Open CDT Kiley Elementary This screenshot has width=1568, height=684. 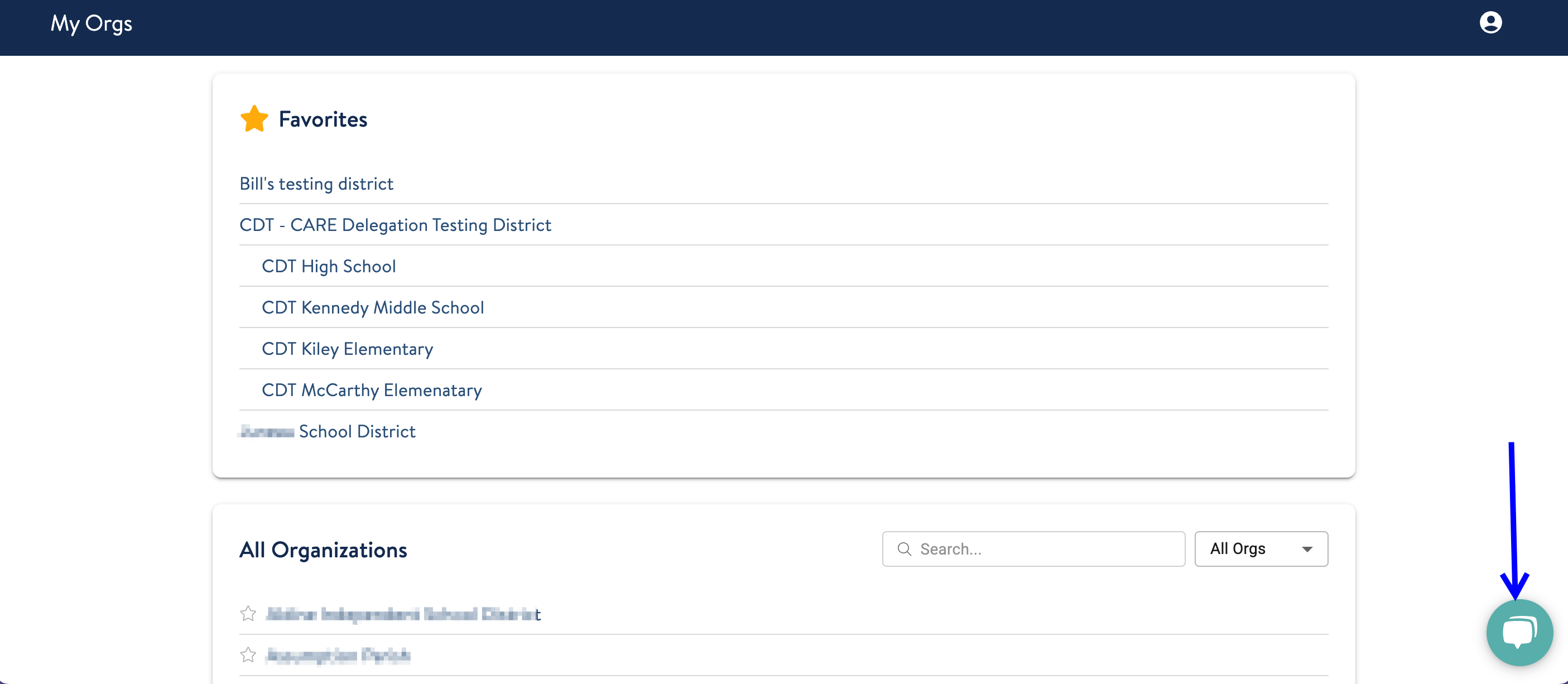point(347,349)
